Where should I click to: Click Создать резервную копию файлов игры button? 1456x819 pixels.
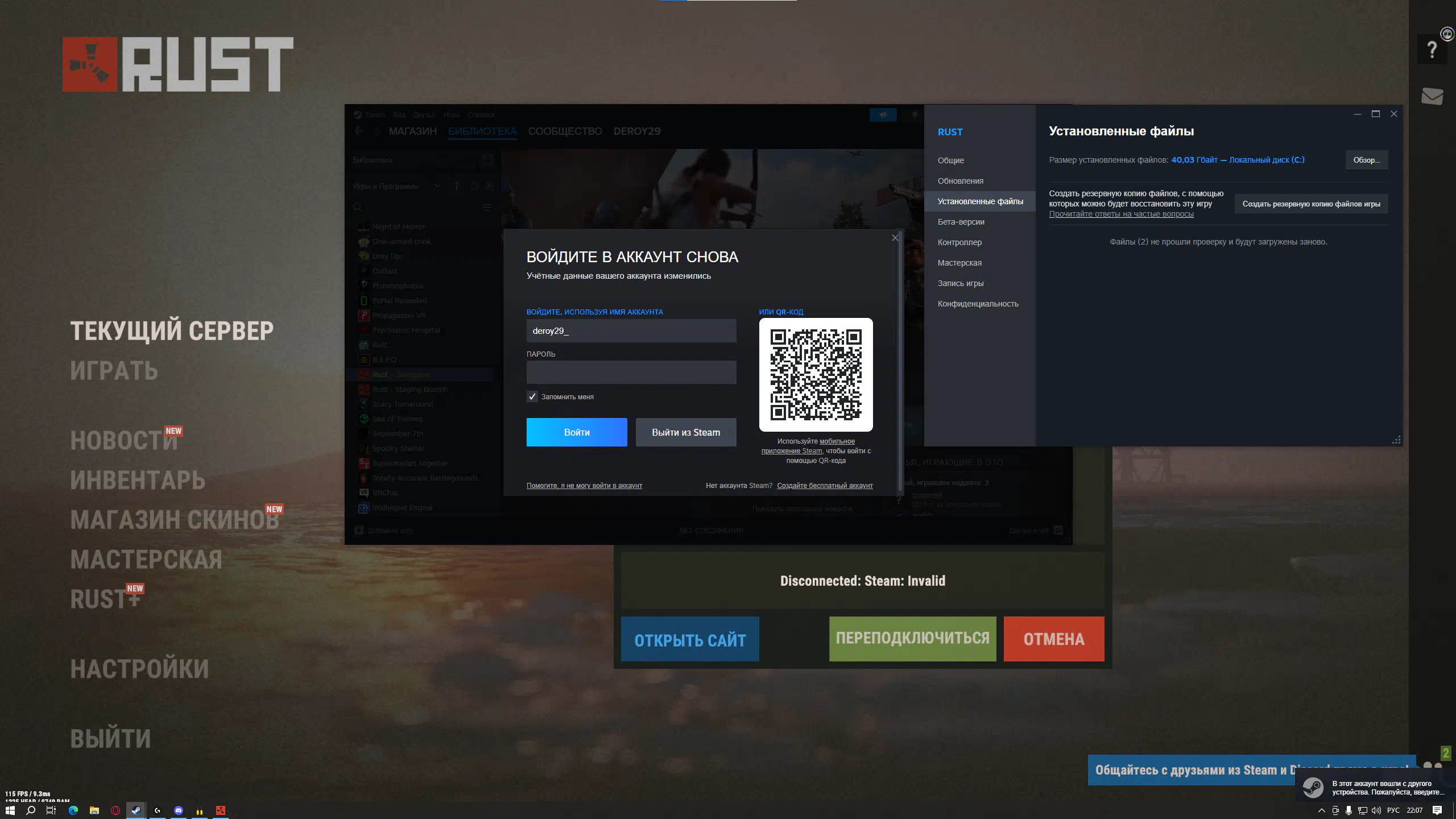[1311, 204]
